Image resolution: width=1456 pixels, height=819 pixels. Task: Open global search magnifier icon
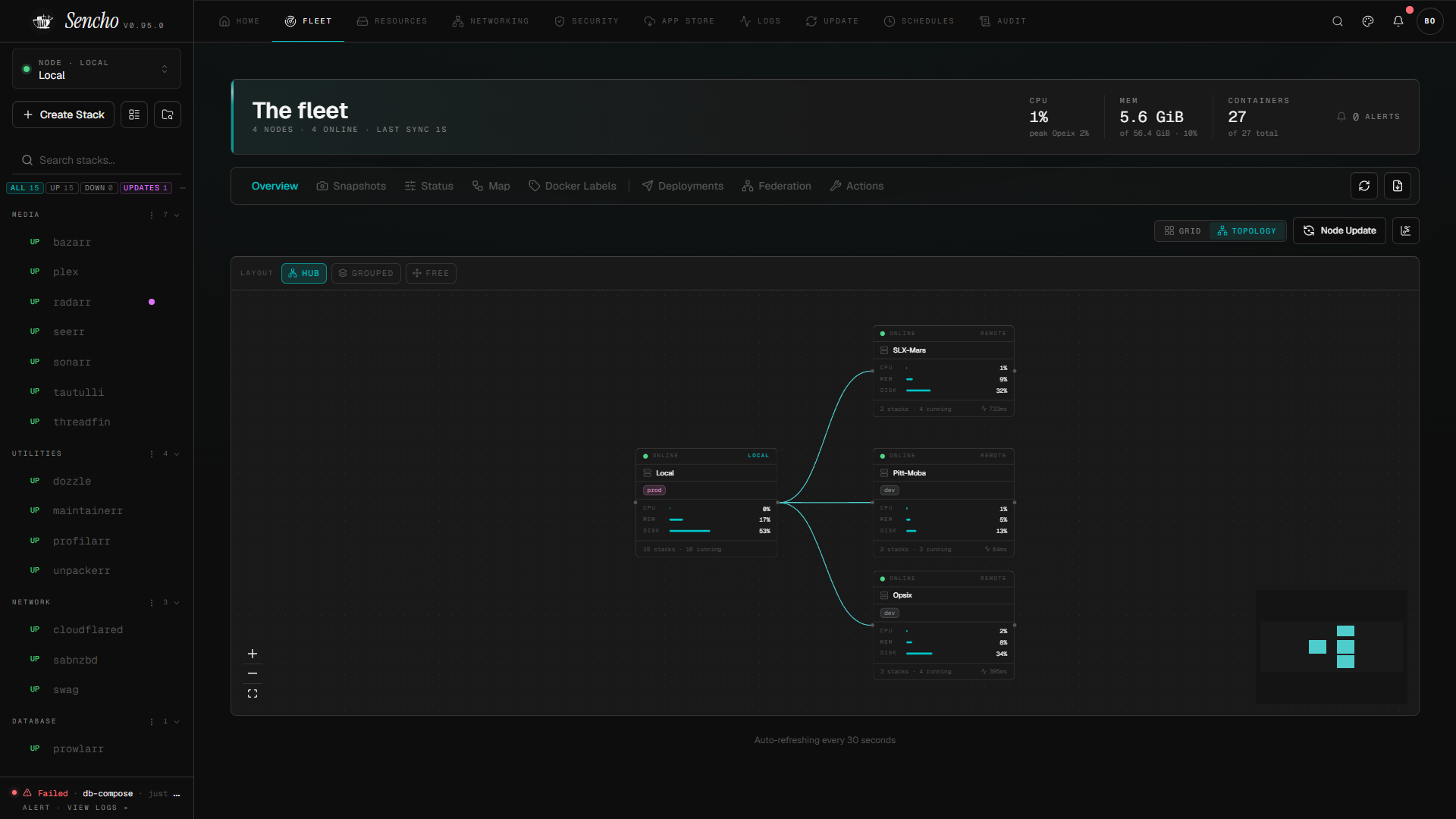(1337, 21)
